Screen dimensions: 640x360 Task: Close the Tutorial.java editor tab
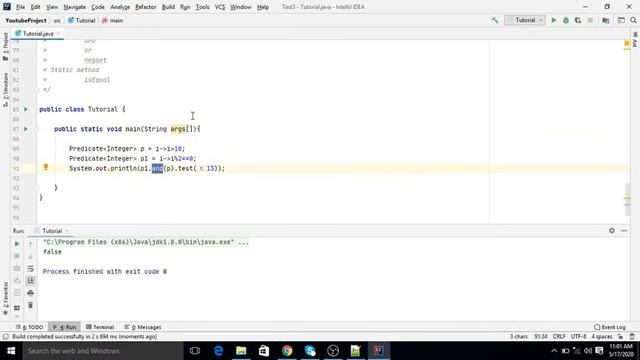[58, 33]
